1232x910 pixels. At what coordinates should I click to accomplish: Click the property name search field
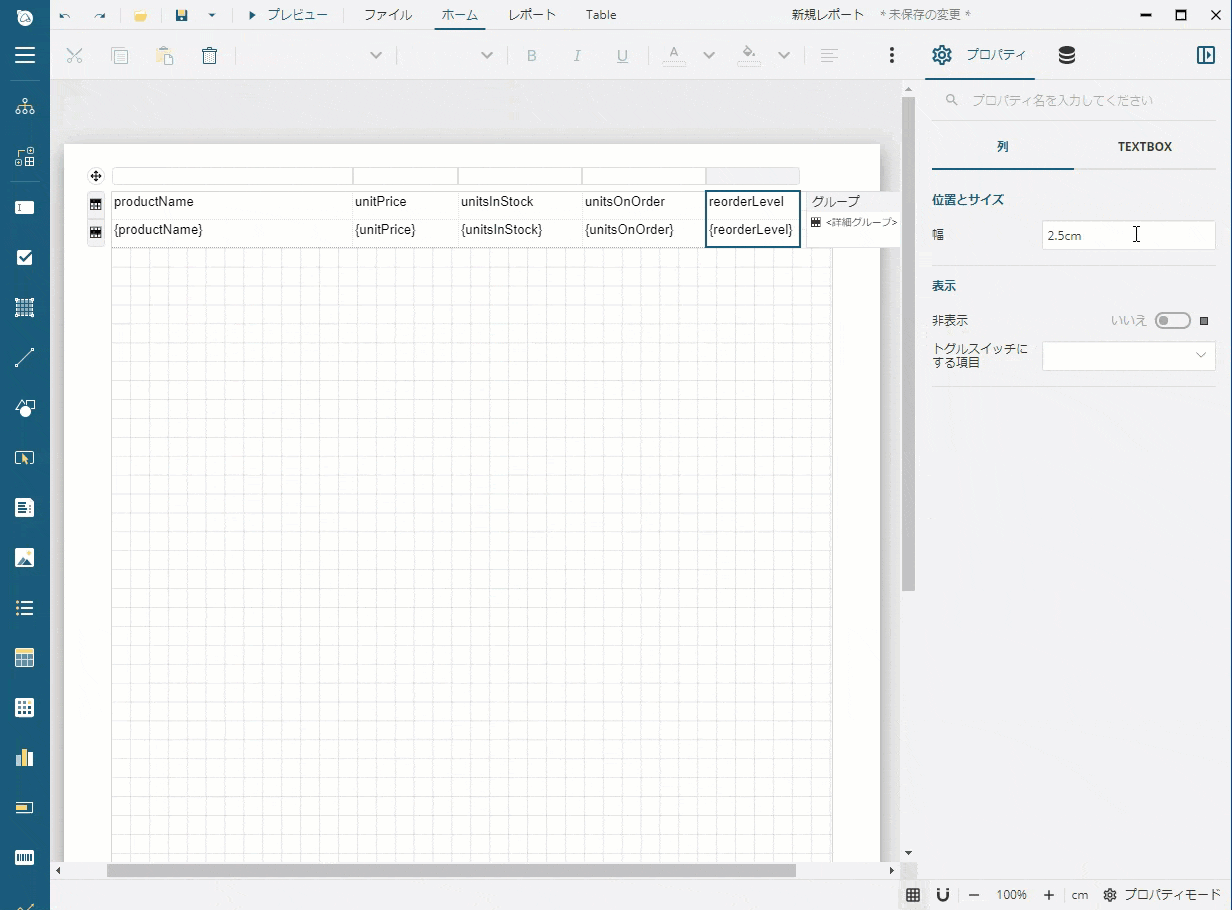(1074, 100)
